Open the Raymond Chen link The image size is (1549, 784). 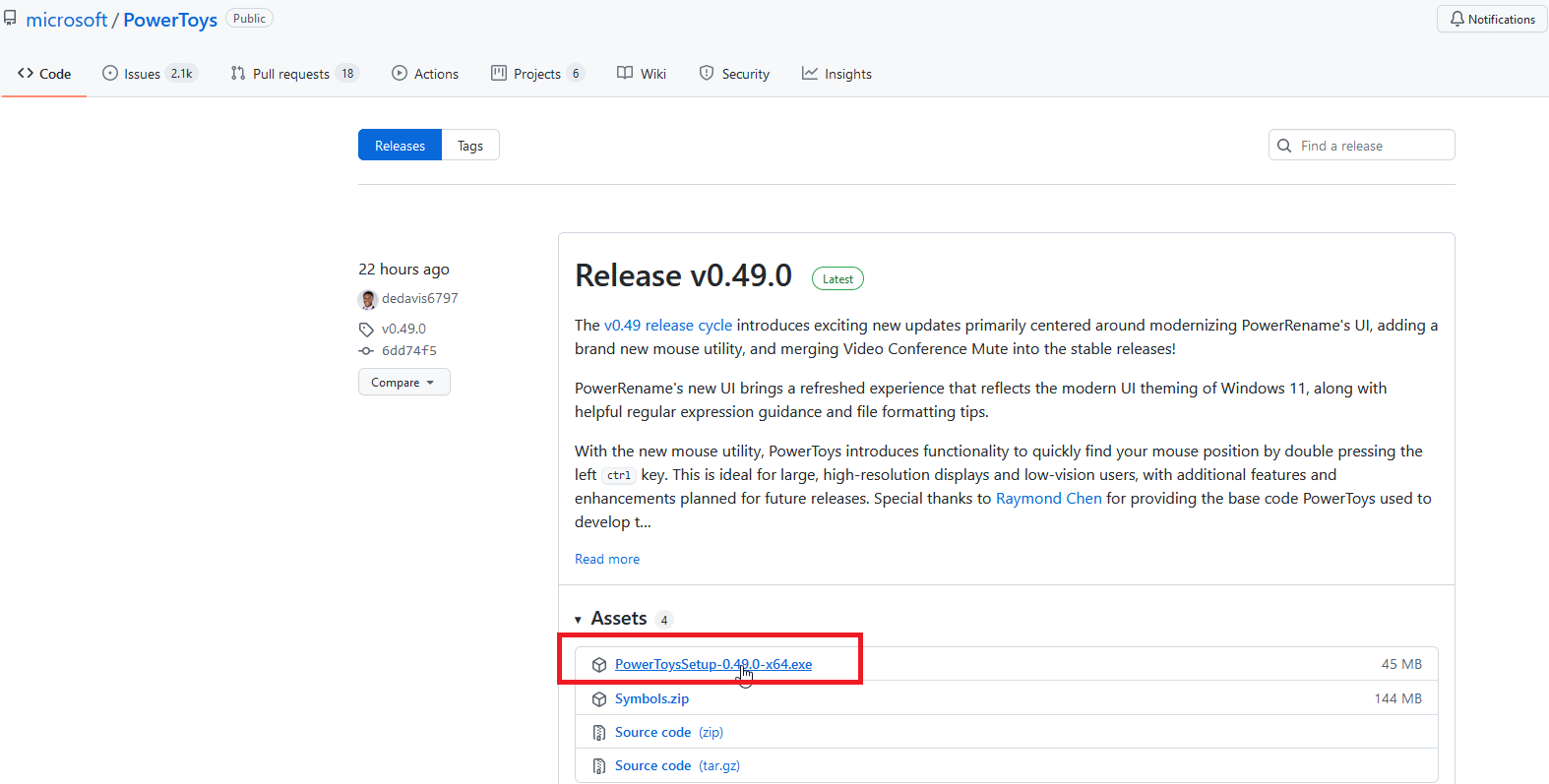point(1049,498)
